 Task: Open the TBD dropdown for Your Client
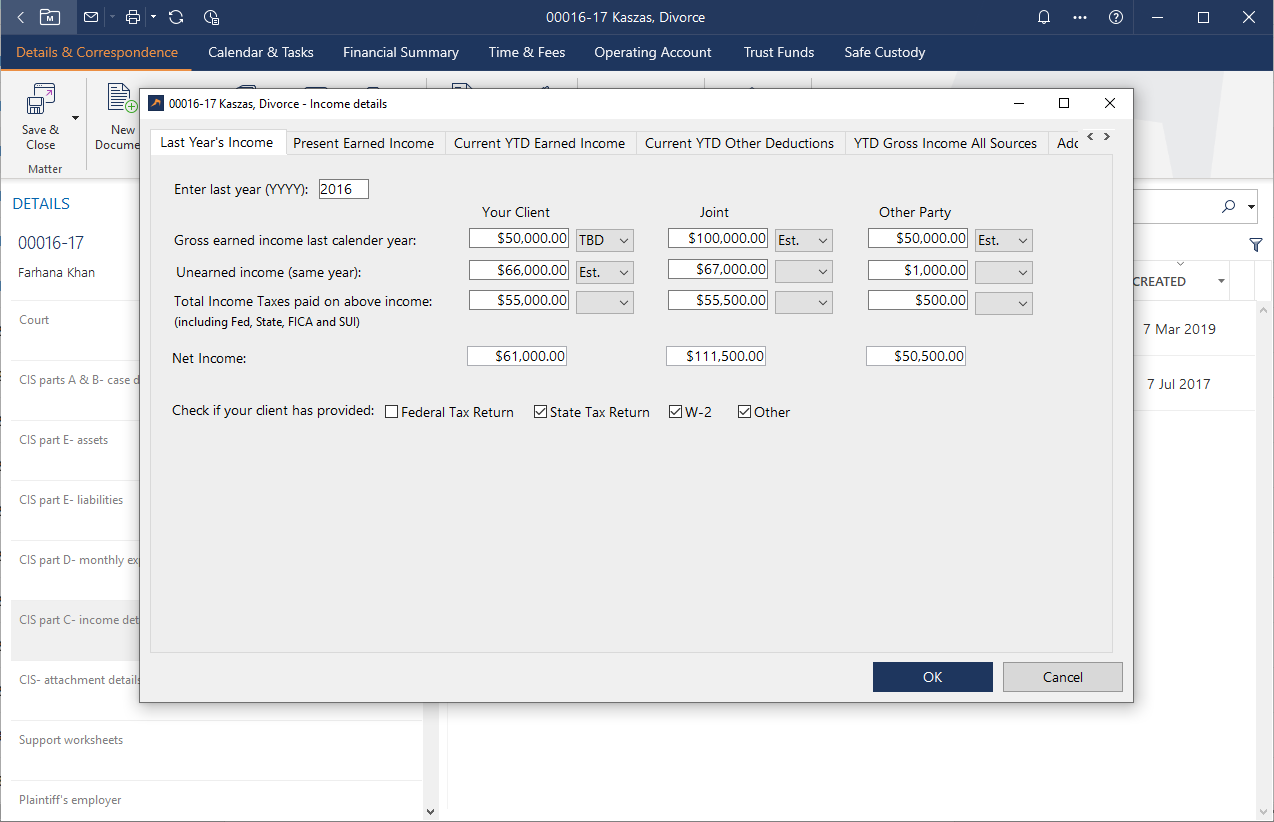click(x=605, y=240)
